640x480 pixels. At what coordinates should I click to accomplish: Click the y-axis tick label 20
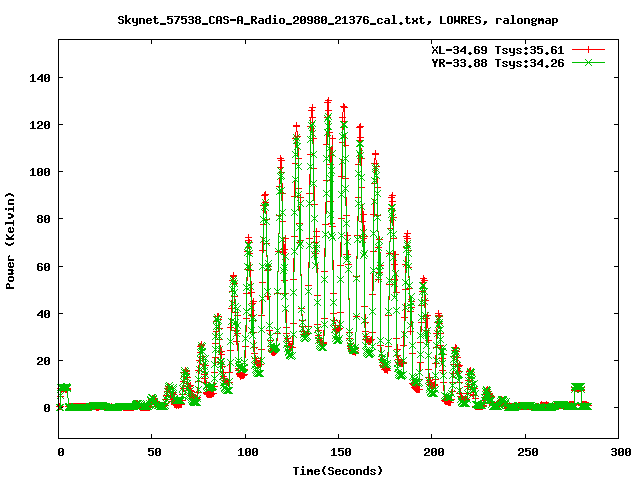(43, 361)
